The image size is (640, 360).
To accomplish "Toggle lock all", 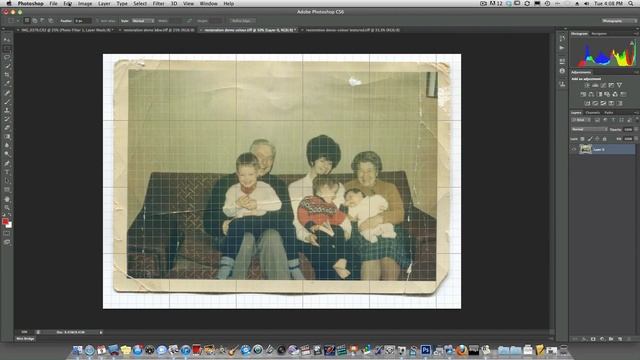I will [x=604, y=139].
